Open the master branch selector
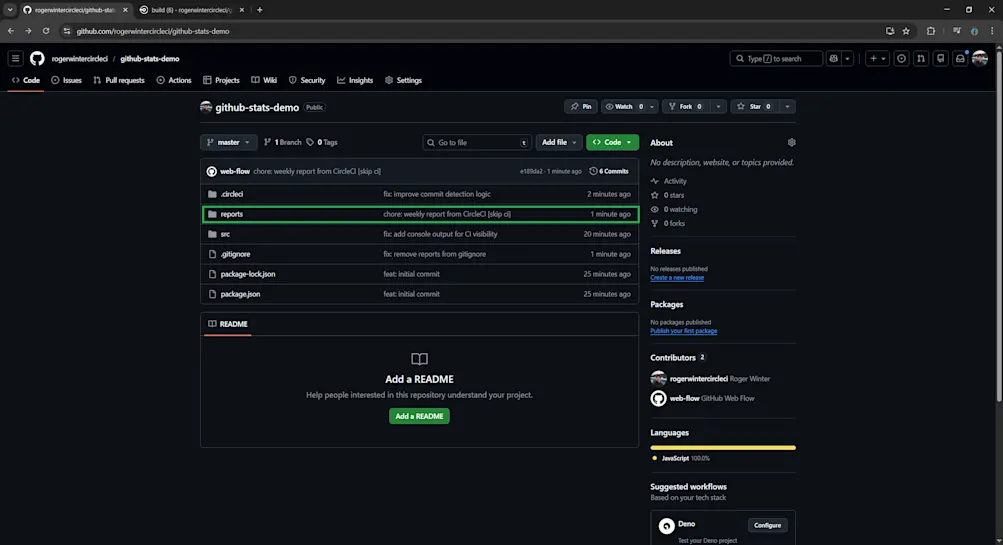This screenshot has height=545, width=1003. tap(228, 142)
